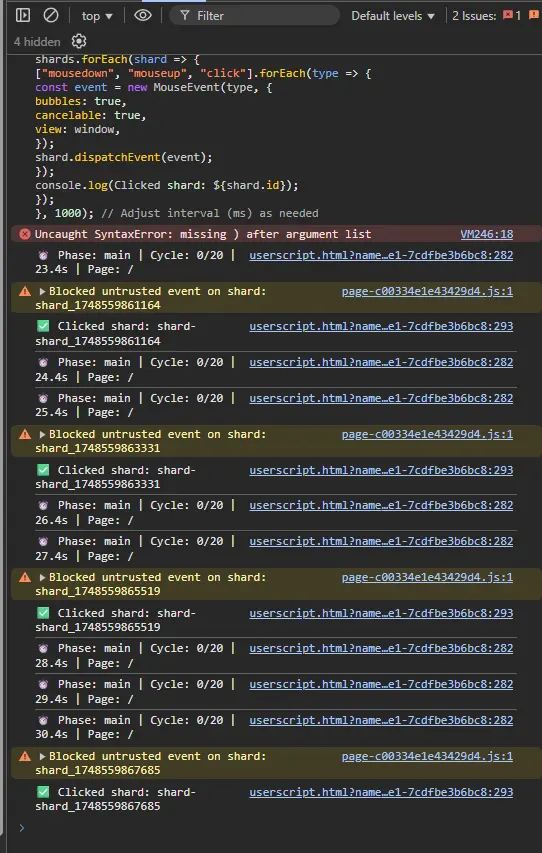Select the console.log(Clicked shard...) code line

[x=167, y=186]
